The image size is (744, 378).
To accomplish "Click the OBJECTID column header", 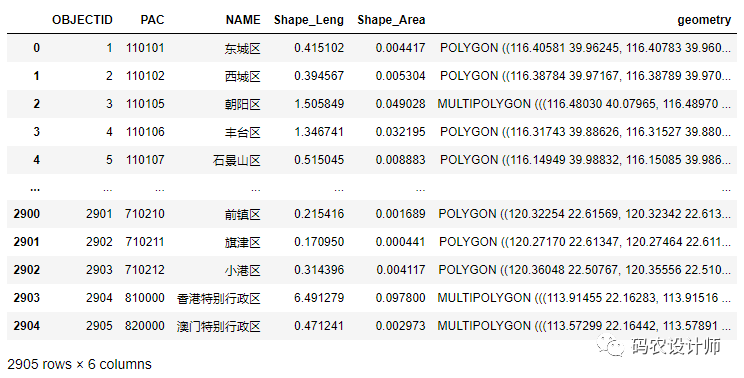I will tap(82, 20).
